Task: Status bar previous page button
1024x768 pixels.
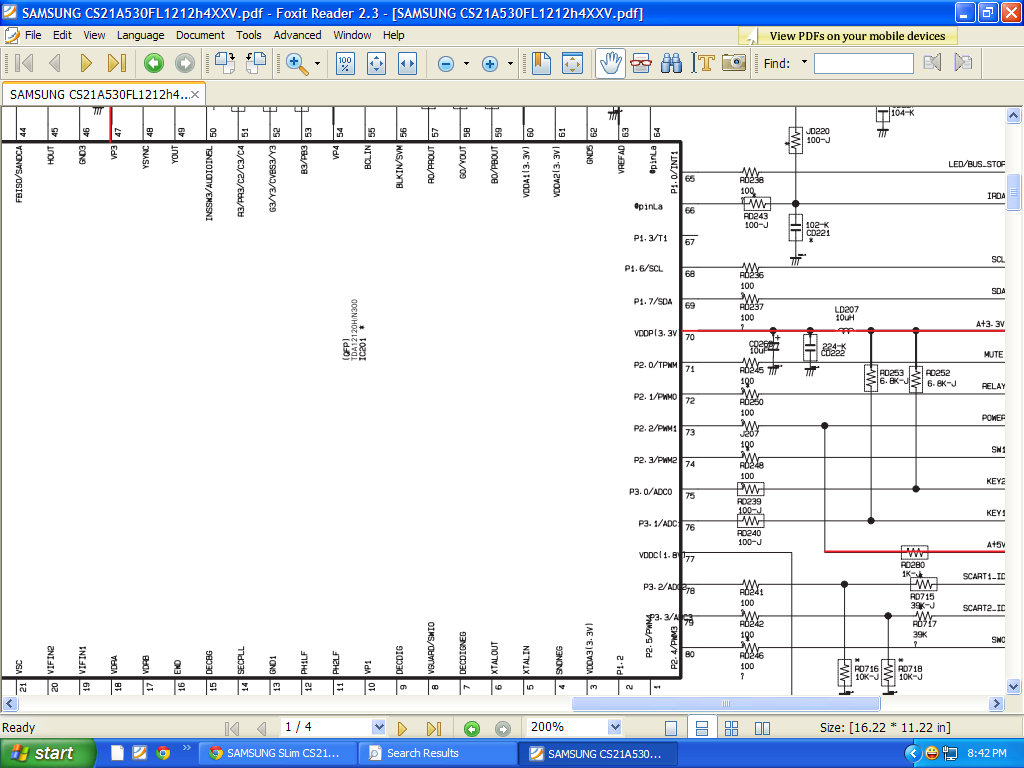Action: tap(263, 728)
